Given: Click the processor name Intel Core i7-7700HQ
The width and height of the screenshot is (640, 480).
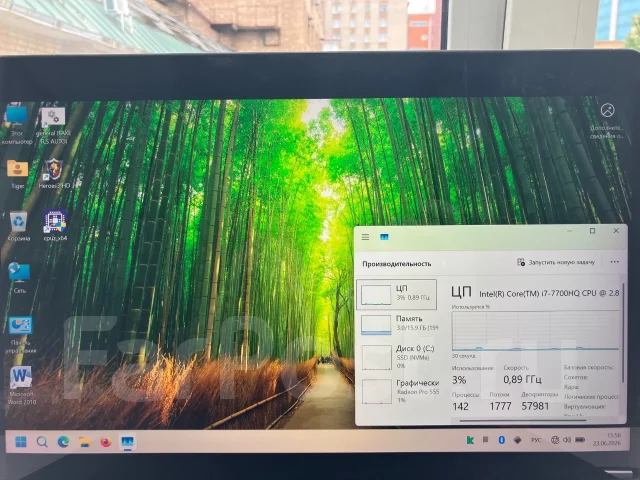Looking at the screenshot, I should click(549, 293).
